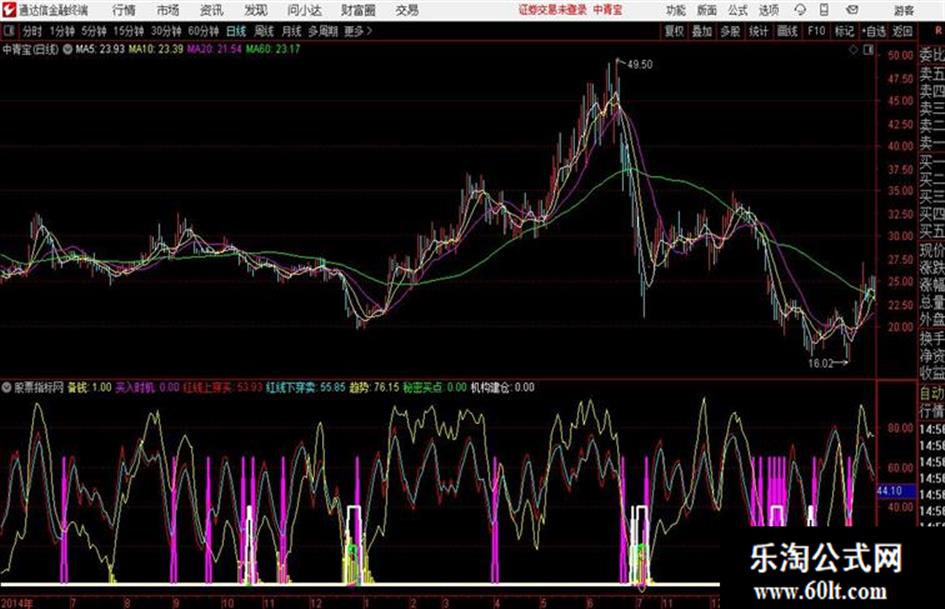Select the 月线 monthly chart tab

pyautogui.click(x=292, y=31)
